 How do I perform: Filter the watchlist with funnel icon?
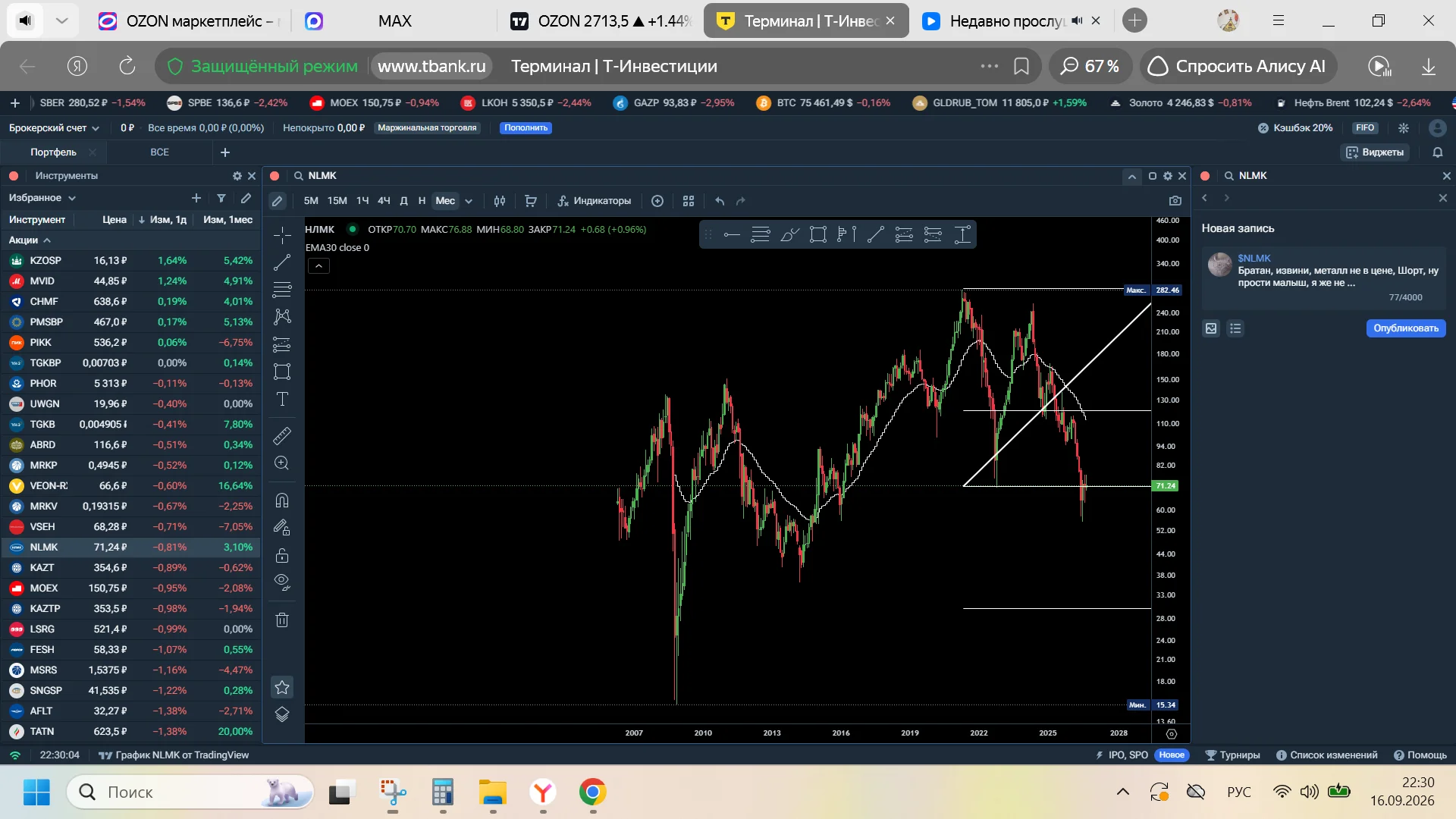pyautogui.click(x=221, y=198)
